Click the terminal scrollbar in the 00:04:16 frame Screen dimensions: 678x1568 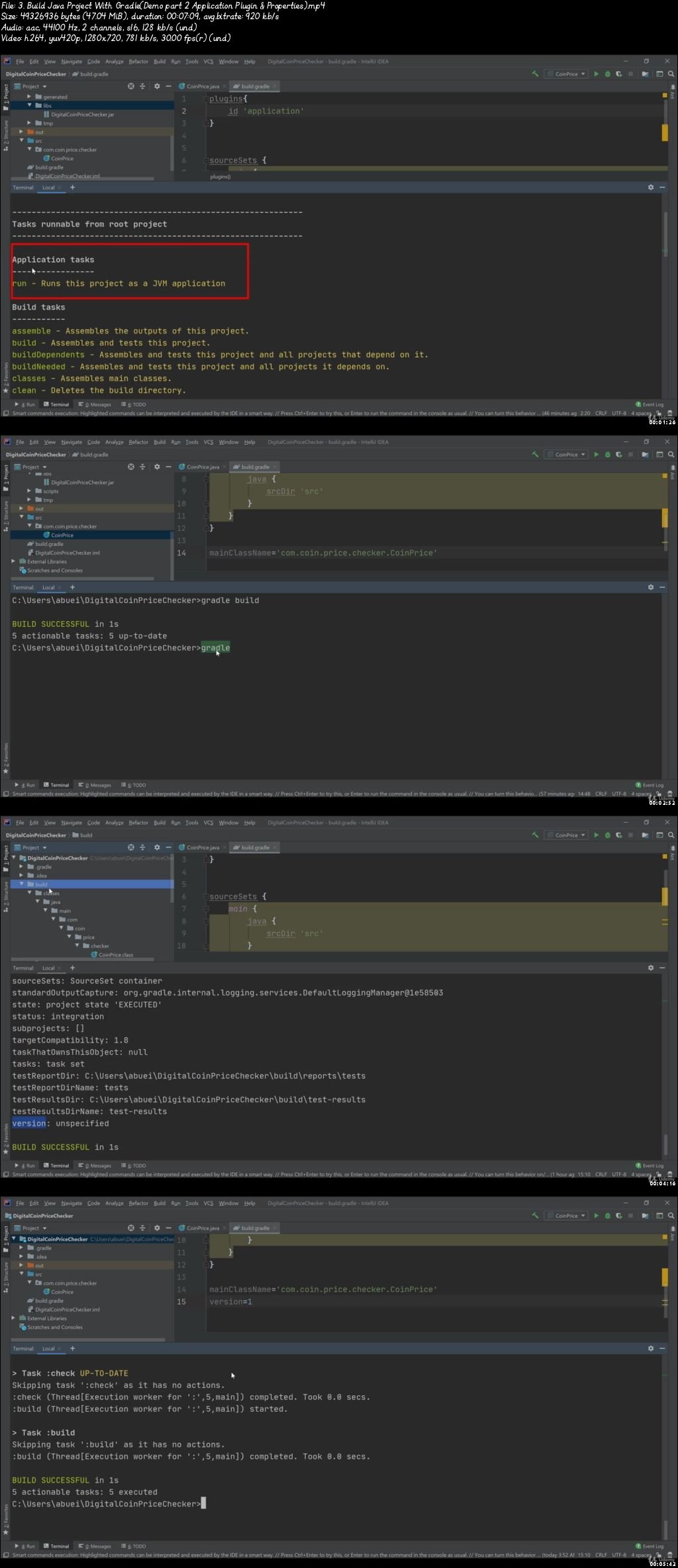(x=665, y=1144)
